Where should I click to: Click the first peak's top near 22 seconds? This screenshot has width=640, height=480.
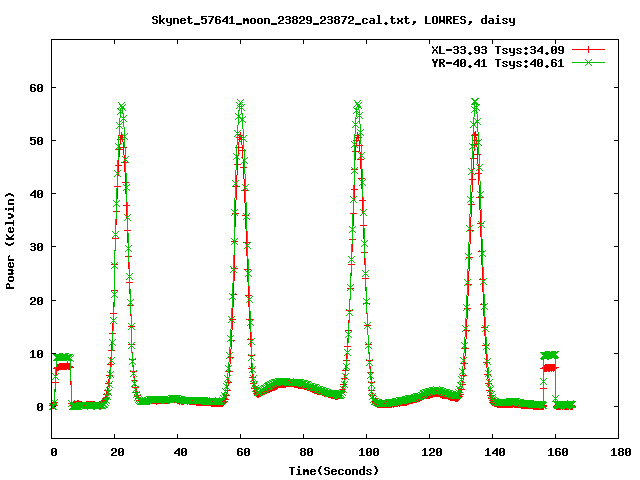pyautogui.click(x=121, y=107)
